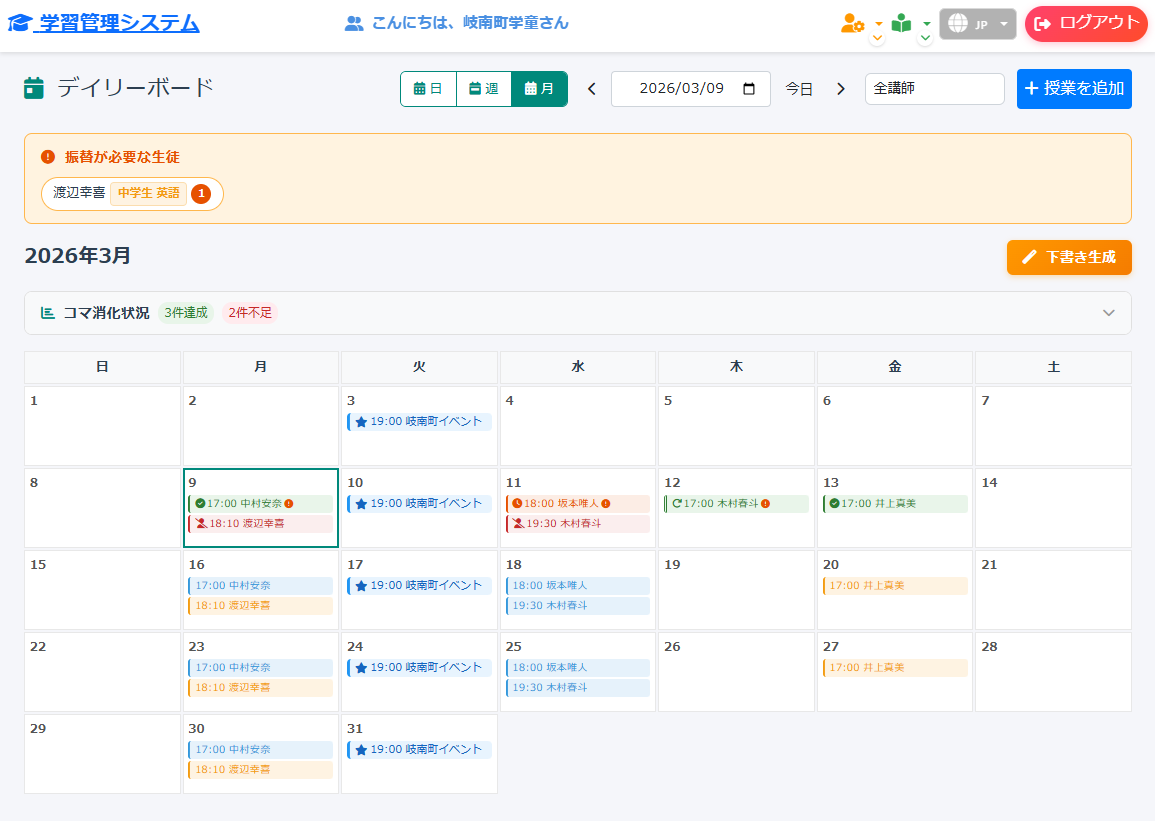The width and height of the screenshot is (1155, 821).
Task: Open March 23 18:10 渡辺幸喜 lesson
Action: coord(261,687)
